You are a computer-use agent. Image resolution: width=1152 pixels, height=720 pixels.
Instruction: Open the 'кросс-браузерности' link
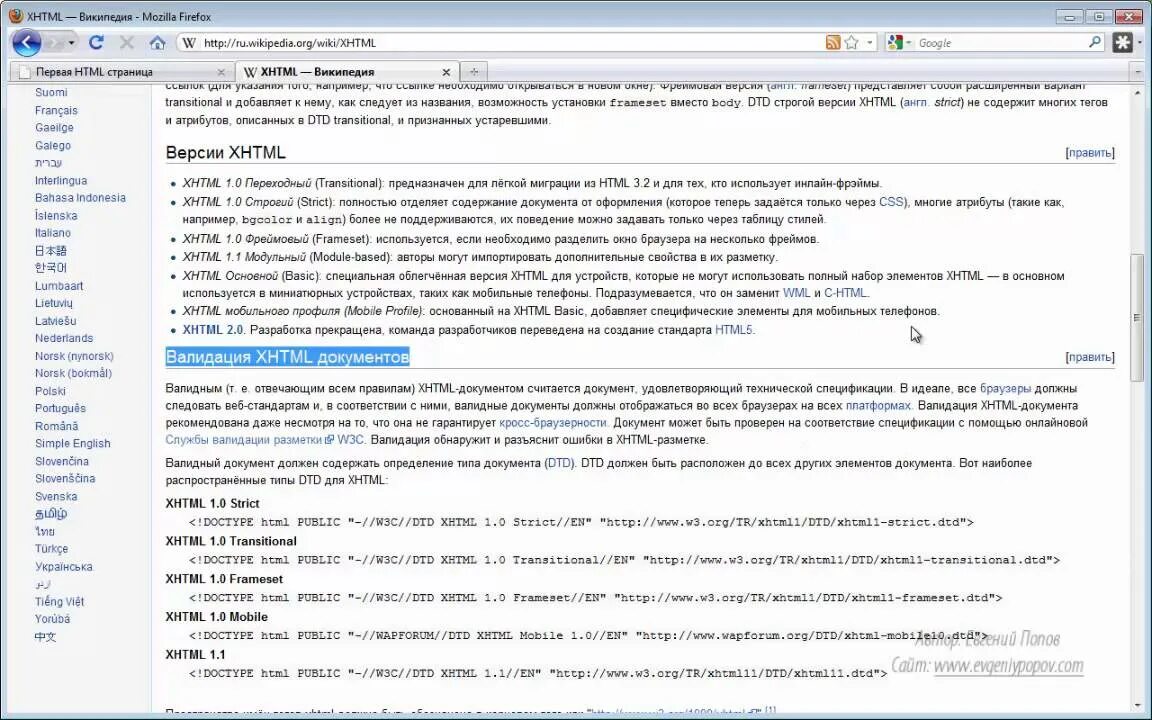pos(552,422)
